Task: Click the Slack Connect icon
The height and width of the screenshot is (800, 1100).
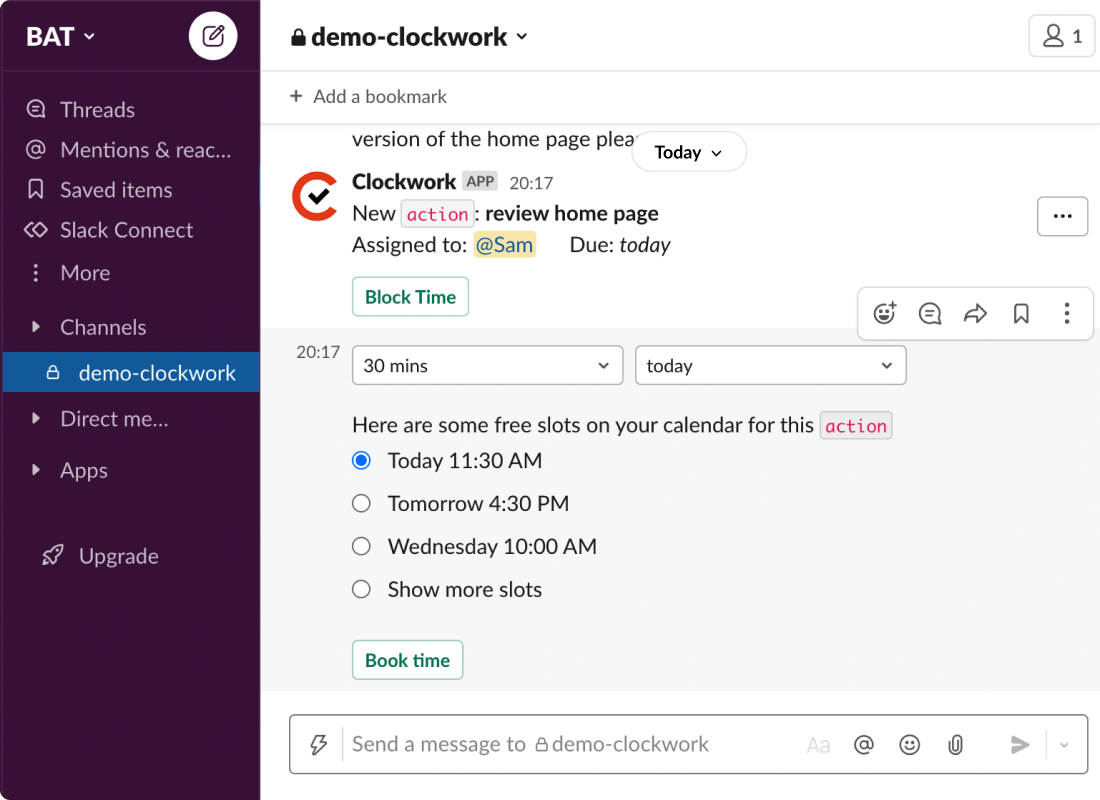Action: coord(36,229)
